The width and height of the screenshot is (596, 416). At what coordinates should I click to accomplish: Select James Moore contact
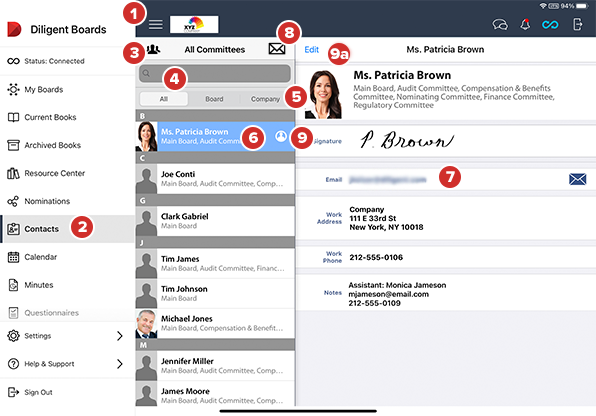[215, 394]
